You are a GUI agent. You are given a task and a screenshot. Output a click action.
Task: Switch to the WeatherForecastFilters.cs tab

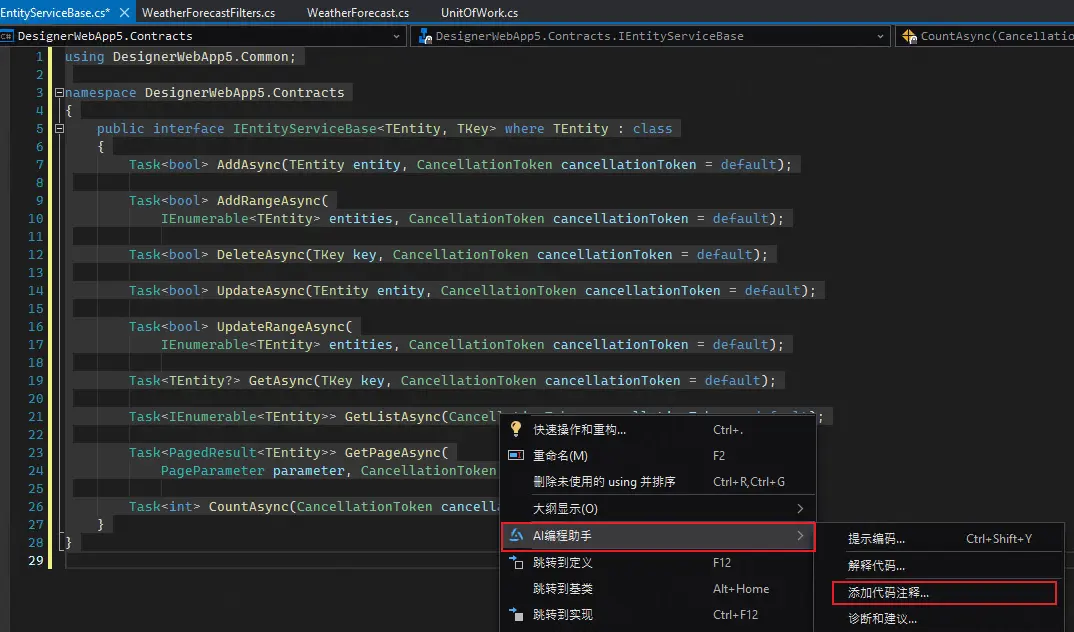point(208,12)
